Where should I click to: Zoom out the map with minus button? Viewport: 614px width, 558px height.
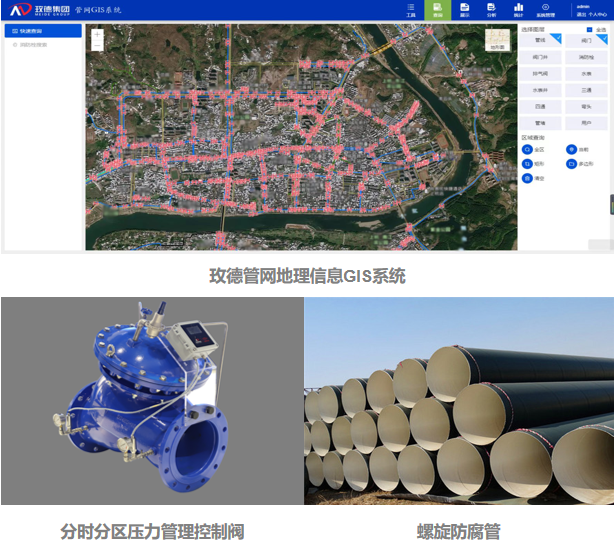point(97,45)
